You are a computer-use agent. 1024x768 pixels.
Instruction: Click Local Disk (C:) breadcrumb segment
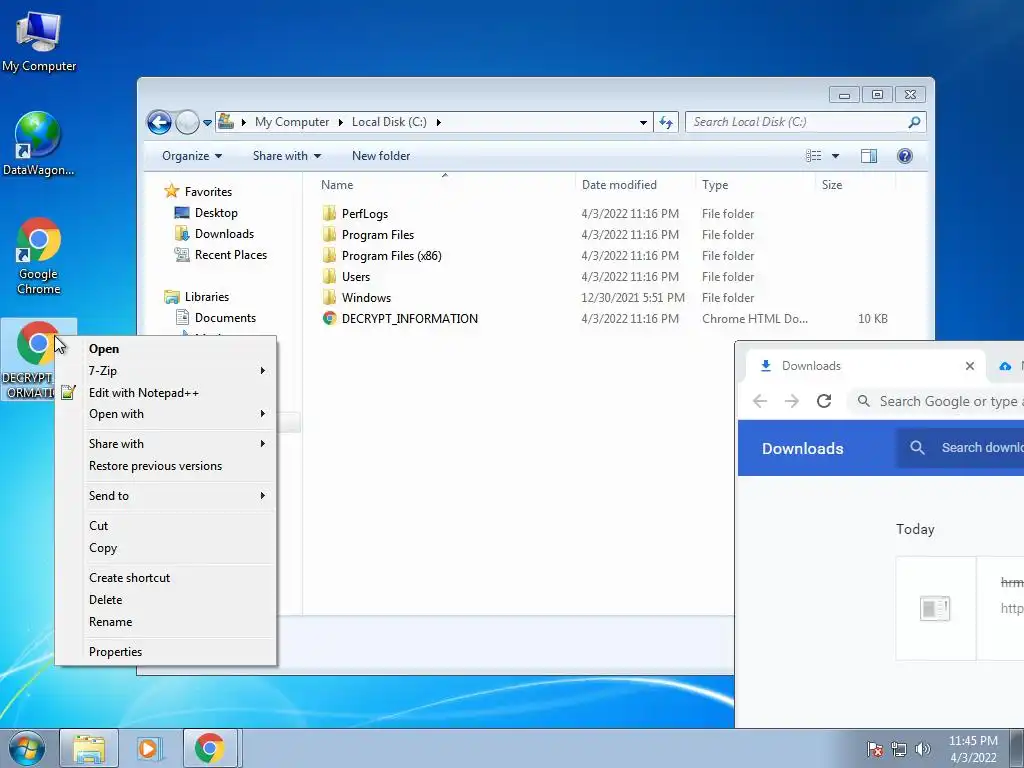(x=389, y=122)
